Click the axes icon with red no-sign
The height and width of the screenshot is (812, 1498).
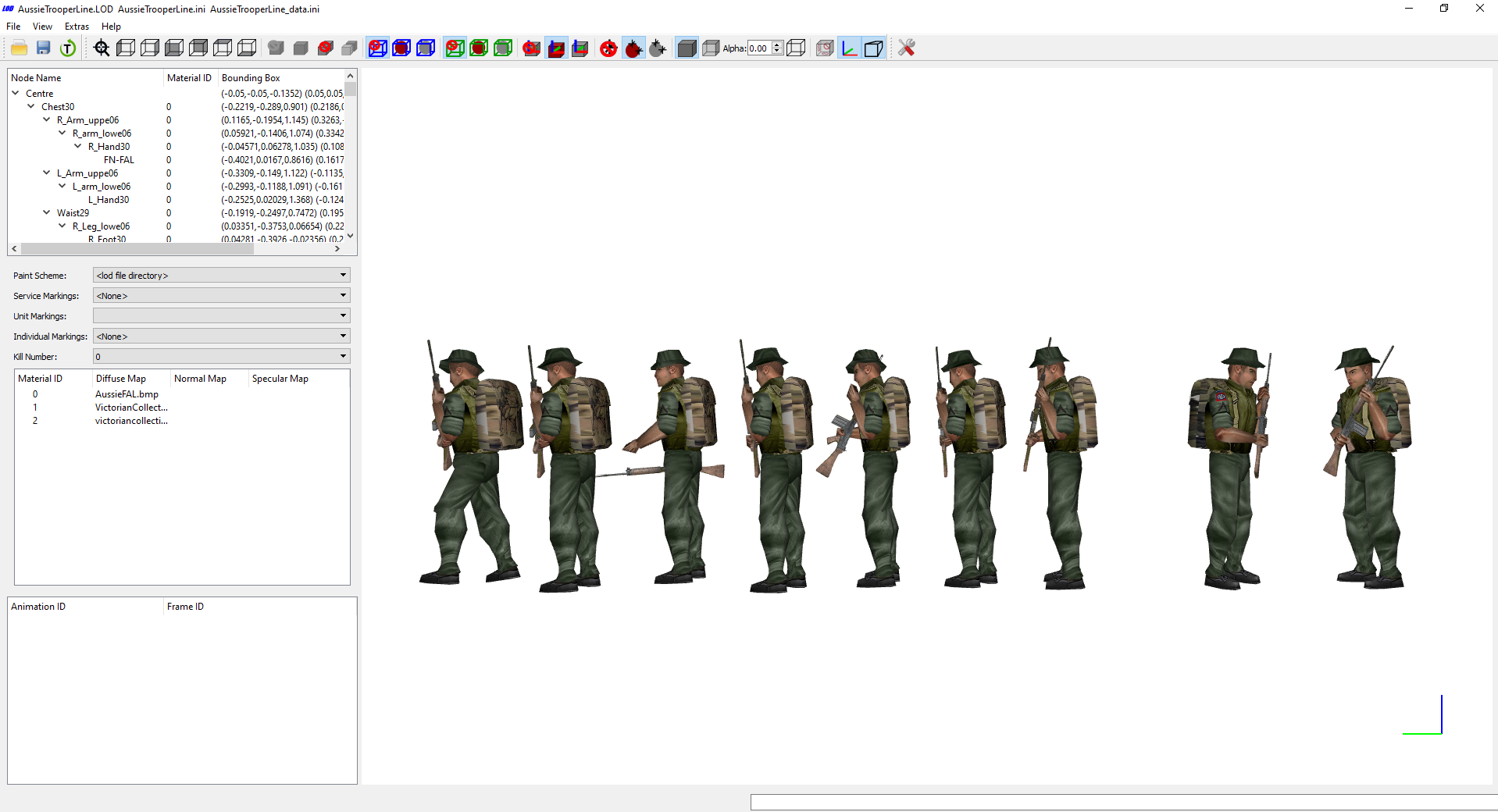tap(532, 48)
